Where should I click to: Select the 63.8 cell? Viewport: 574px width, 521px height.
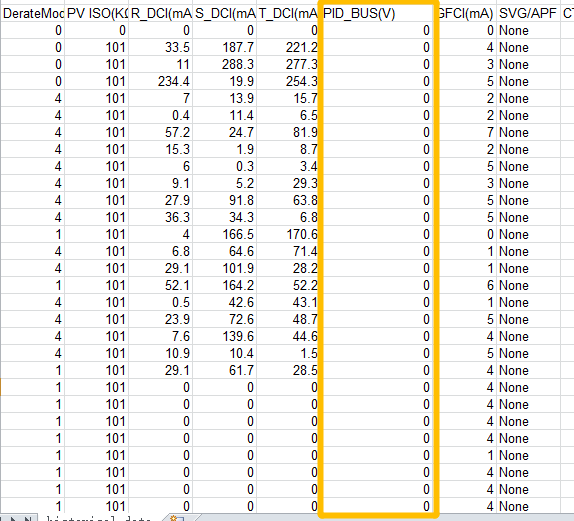(288, 200)
